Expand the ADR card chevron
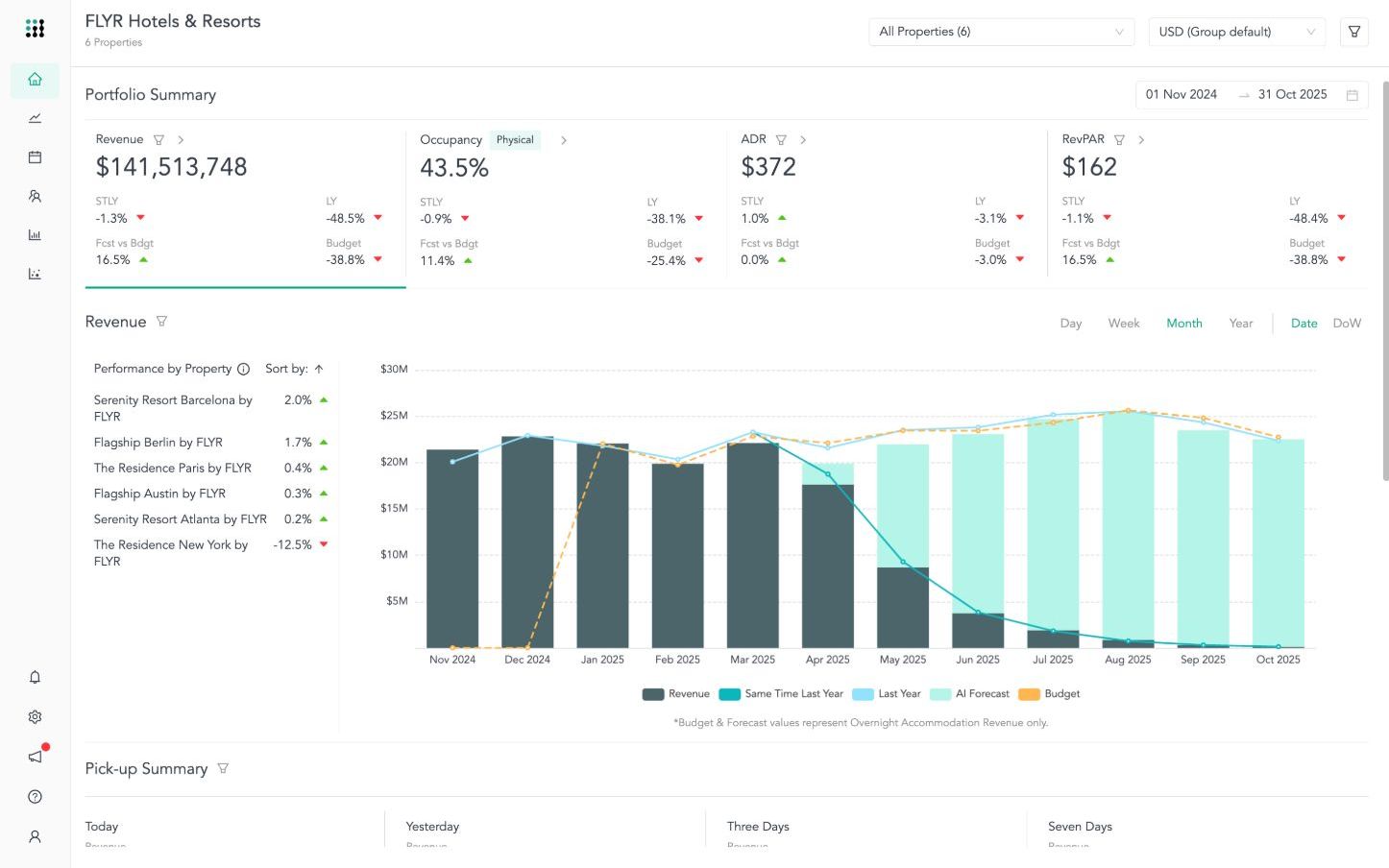Viewport: 1389px width, 868px height. 803,140
